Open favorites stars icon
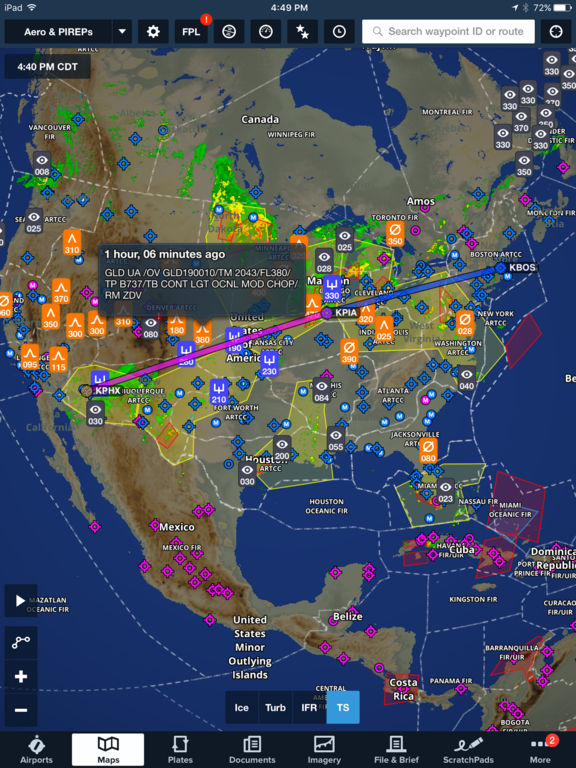The width and height of the screenshot is (576, 768). [x=302, y=32]
